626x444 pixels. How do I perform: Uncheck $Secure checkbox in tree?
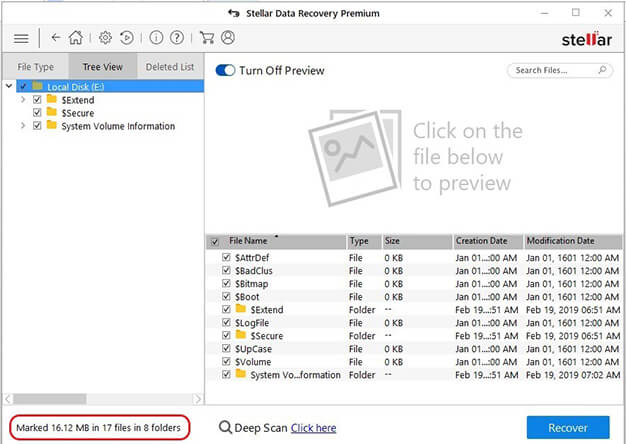[37, 112]
